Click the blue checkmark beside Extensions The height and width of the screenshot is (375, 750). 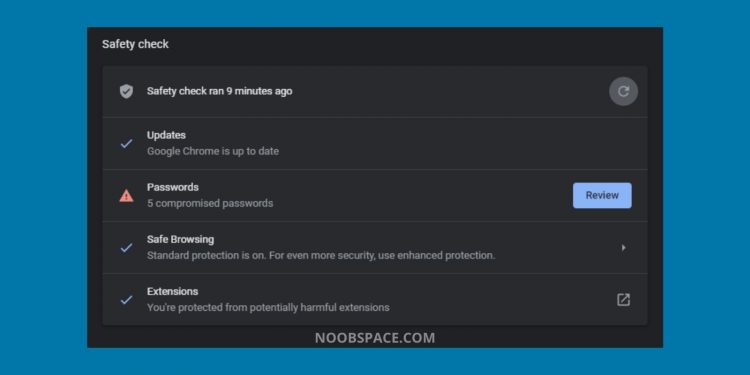pos(126,300)
